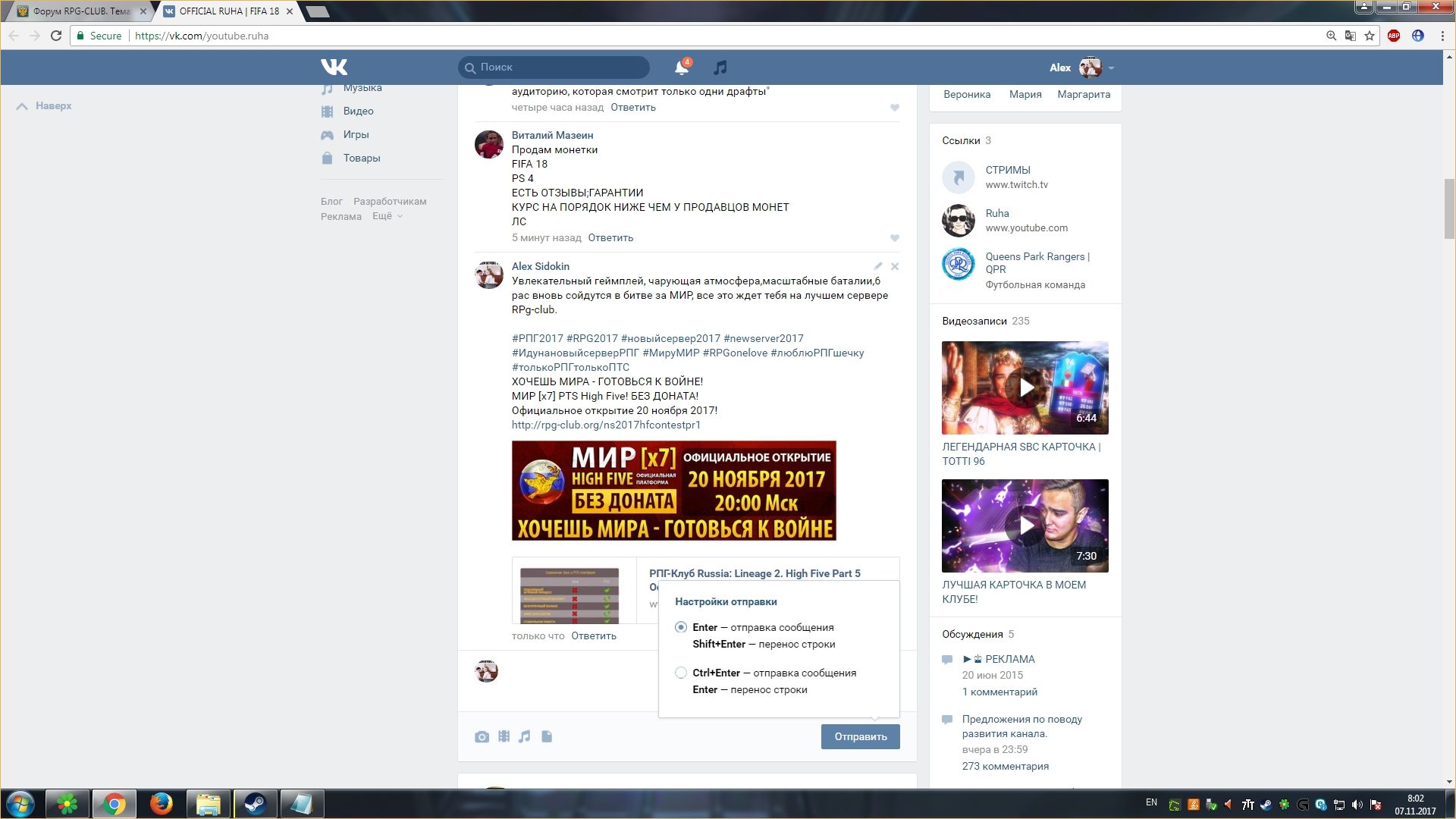Select Enter sends message radio option
Screen dimensions: 1456x819
tap(681, 627)
